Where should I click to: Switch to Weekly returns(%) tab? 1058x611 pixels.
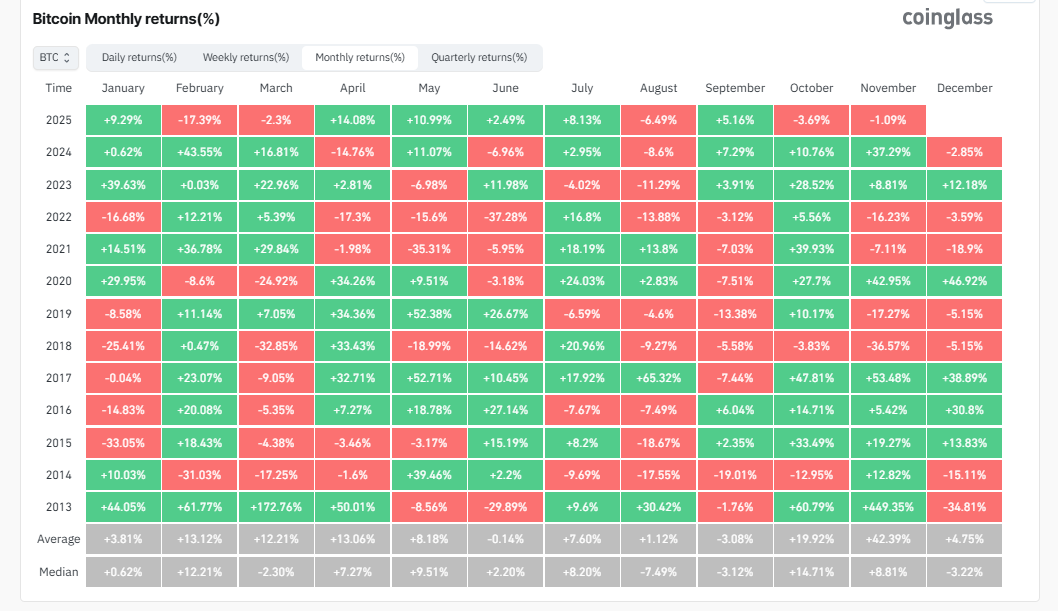245,58
